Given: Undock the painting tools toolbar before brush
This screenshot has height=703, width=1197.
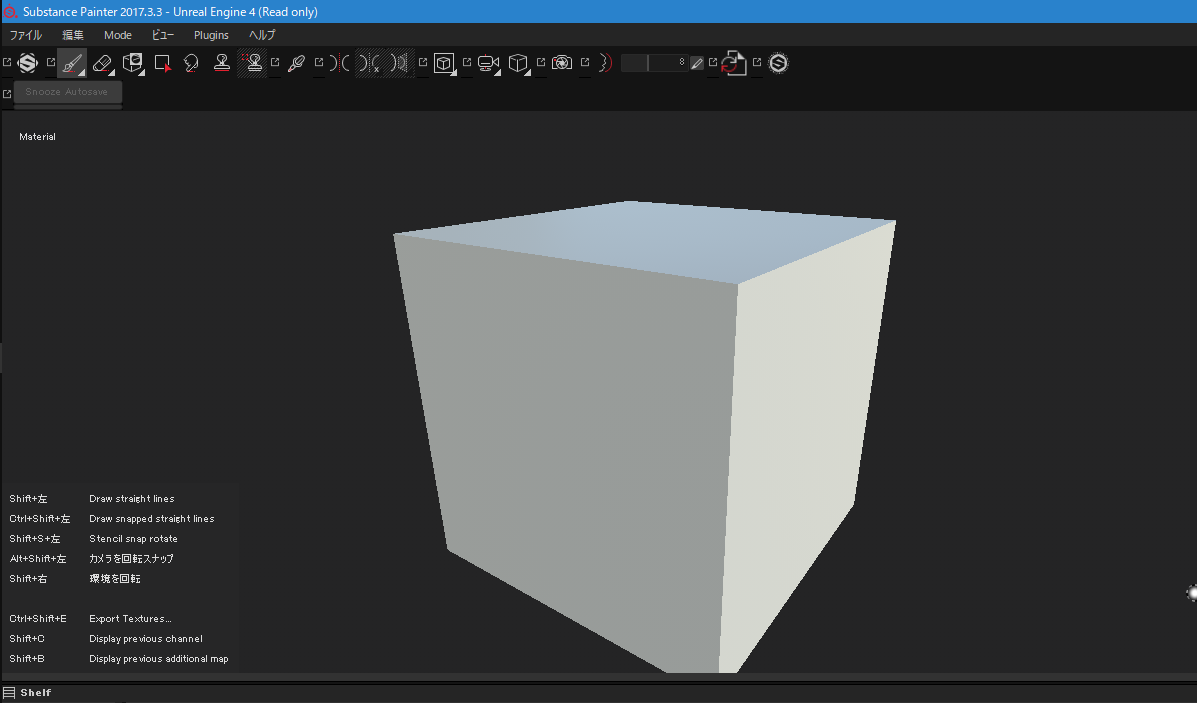Looking at the screenshot, I should 51,63.
